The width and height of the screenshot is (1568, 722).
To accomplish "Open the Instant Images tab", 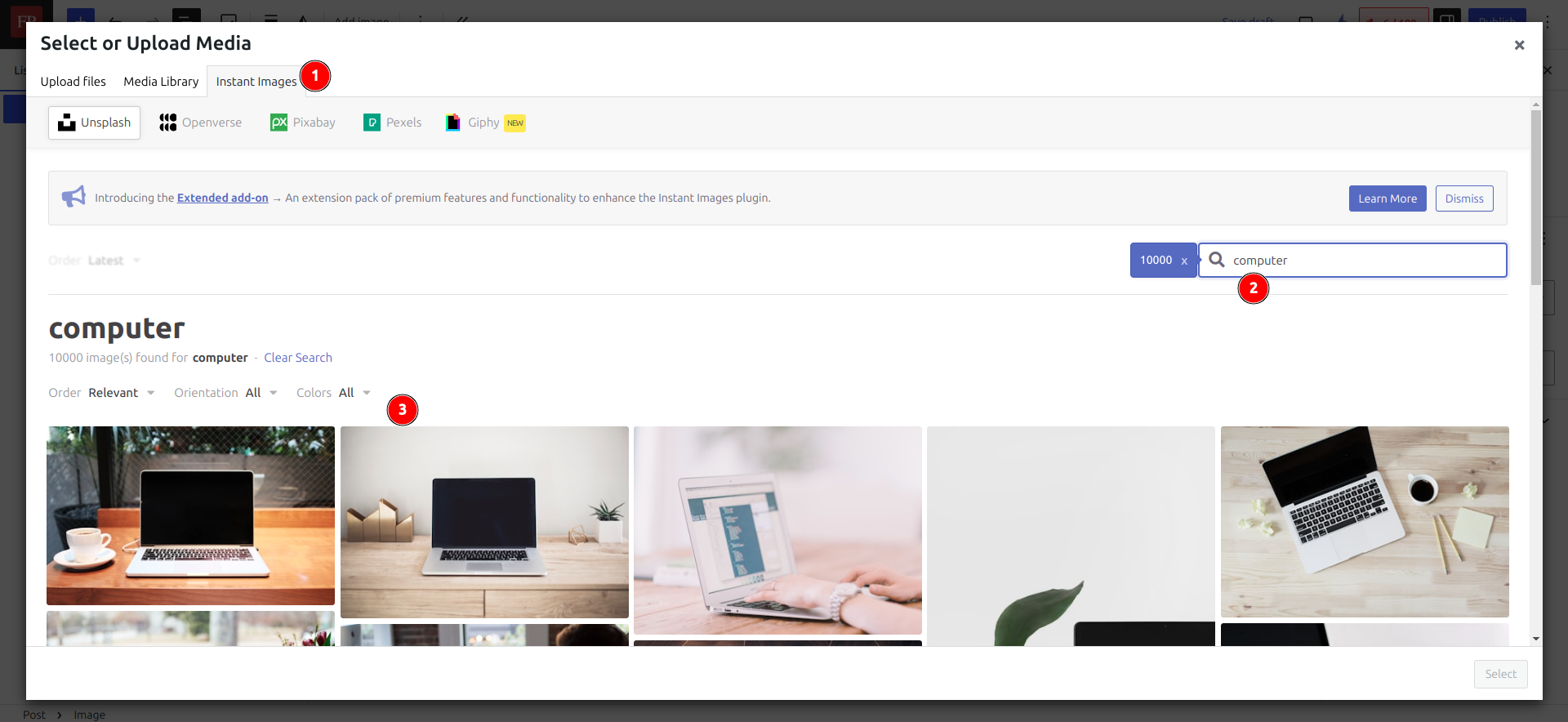I will tap(256, 82).
